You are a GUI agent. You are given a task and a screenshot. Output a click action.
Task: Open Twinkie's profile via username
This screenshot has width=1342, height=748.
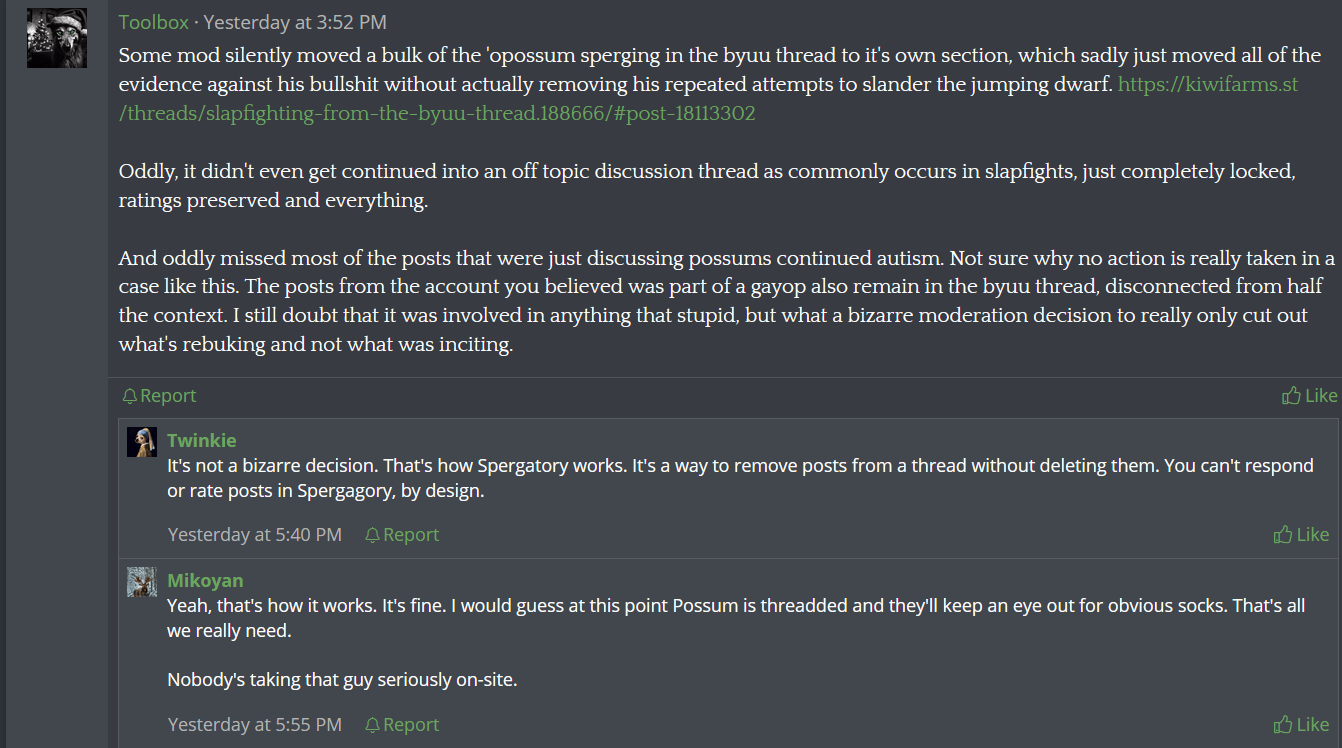pyautogui.click(x=202, y=440)
